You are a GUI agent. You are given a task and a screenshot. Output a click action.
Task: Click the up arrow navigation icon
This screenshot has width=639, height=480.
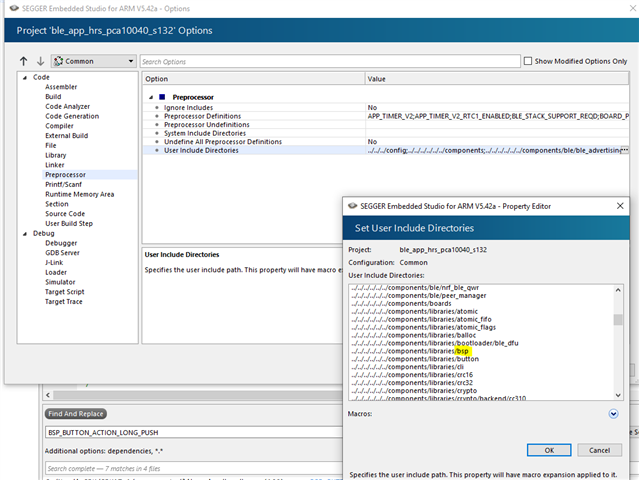tap(24, 61)
